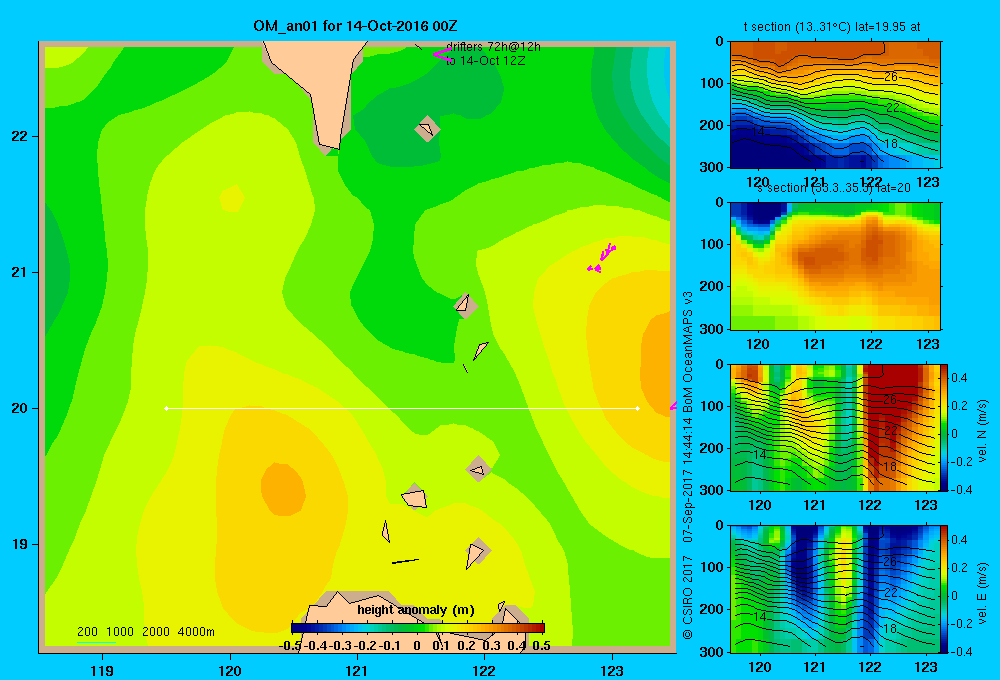Screen dimensions: 1000x680
Task: Click the title 'OM_an01 for 14-Oct-2016 00Z'
Action: click(355, 26)
